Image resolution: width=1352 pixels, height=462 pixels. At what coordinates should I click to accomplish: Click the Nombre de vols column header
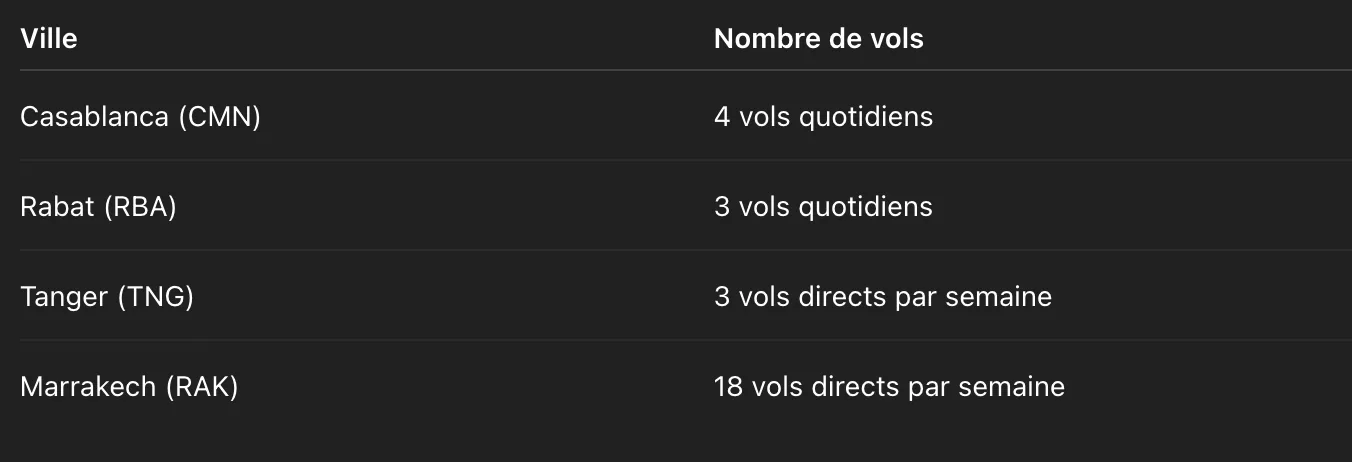[819, 39]
